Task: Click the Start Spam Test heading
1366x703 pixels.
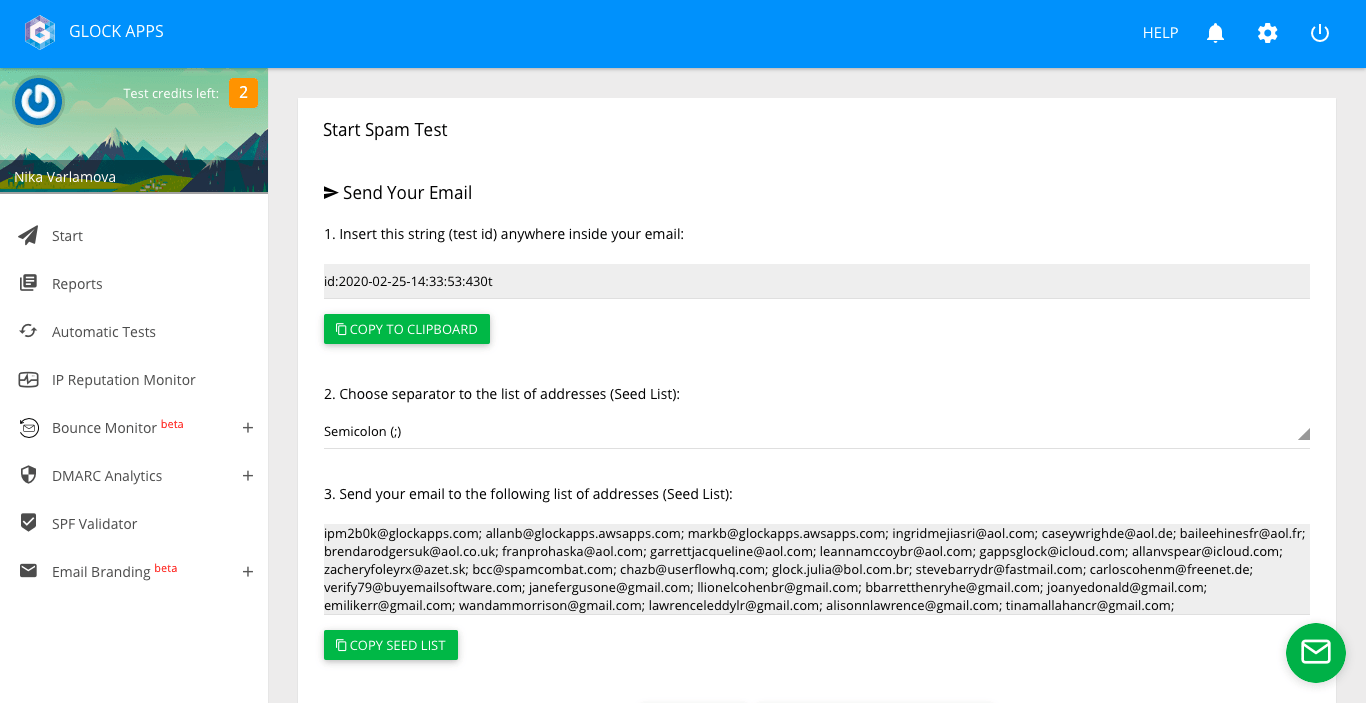Action: click(385, 130)
